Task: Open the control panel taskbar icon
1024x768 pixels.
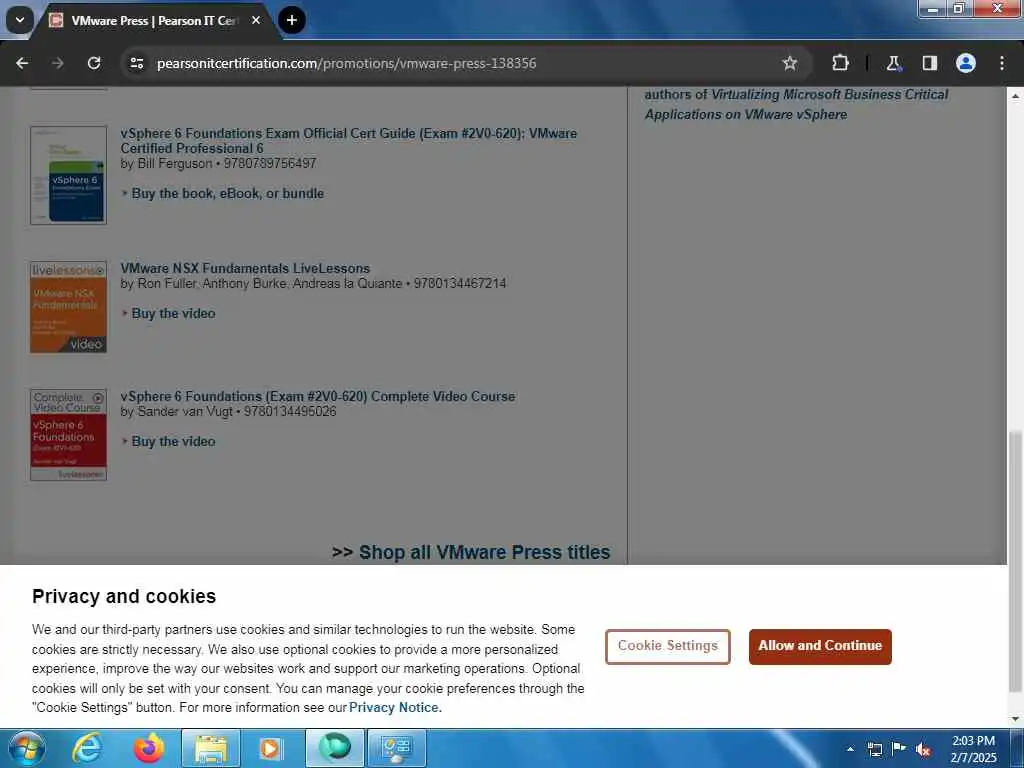Action: 397,748
